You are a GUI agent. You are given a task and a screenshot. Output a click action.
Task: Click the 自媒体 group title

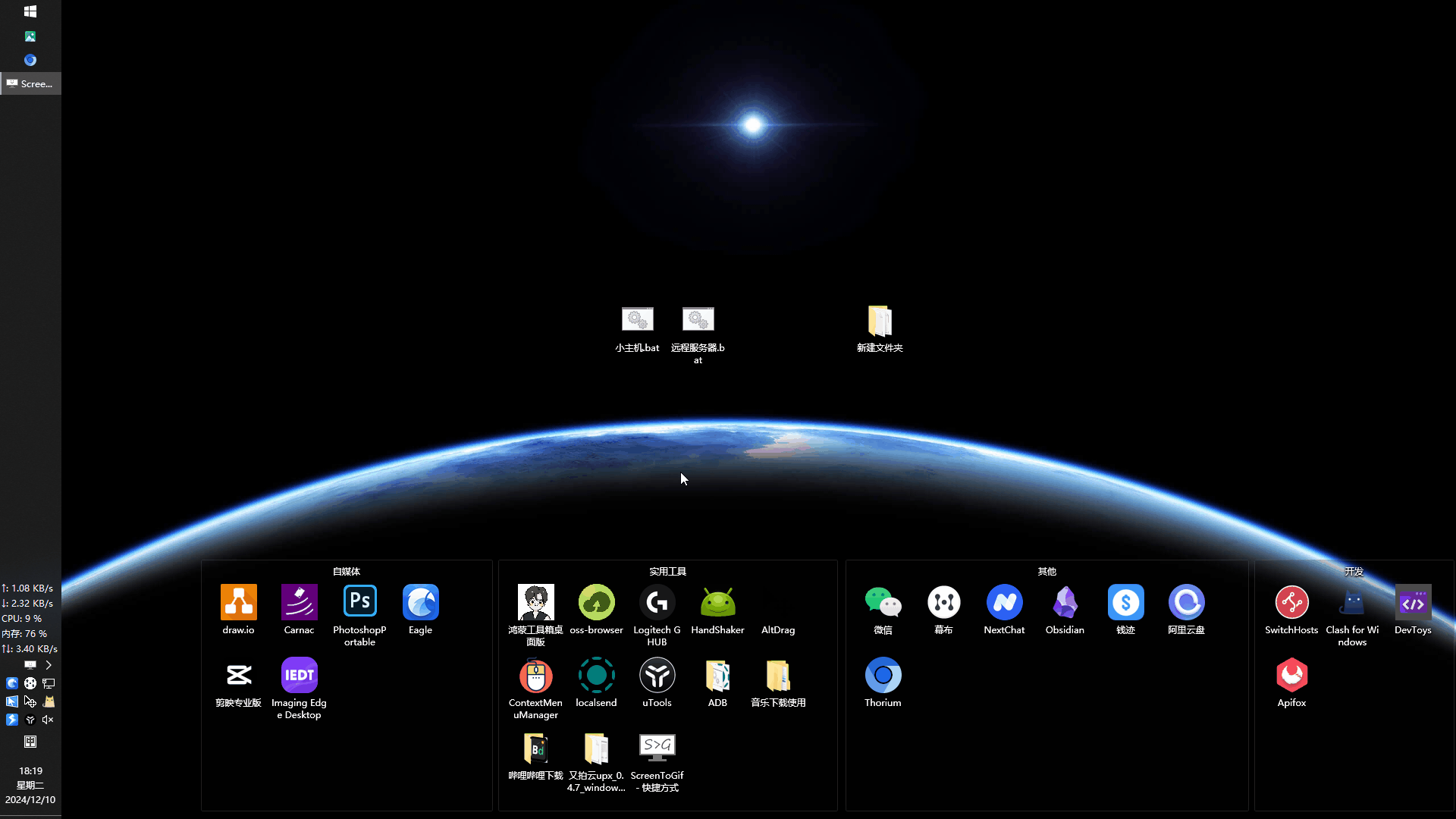[347, 571]
